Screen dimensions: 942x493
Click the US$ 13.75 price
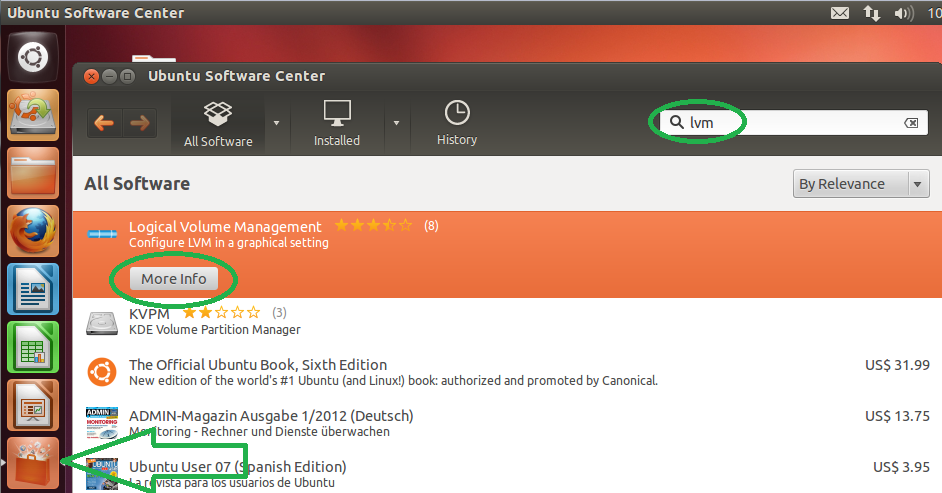897,416
